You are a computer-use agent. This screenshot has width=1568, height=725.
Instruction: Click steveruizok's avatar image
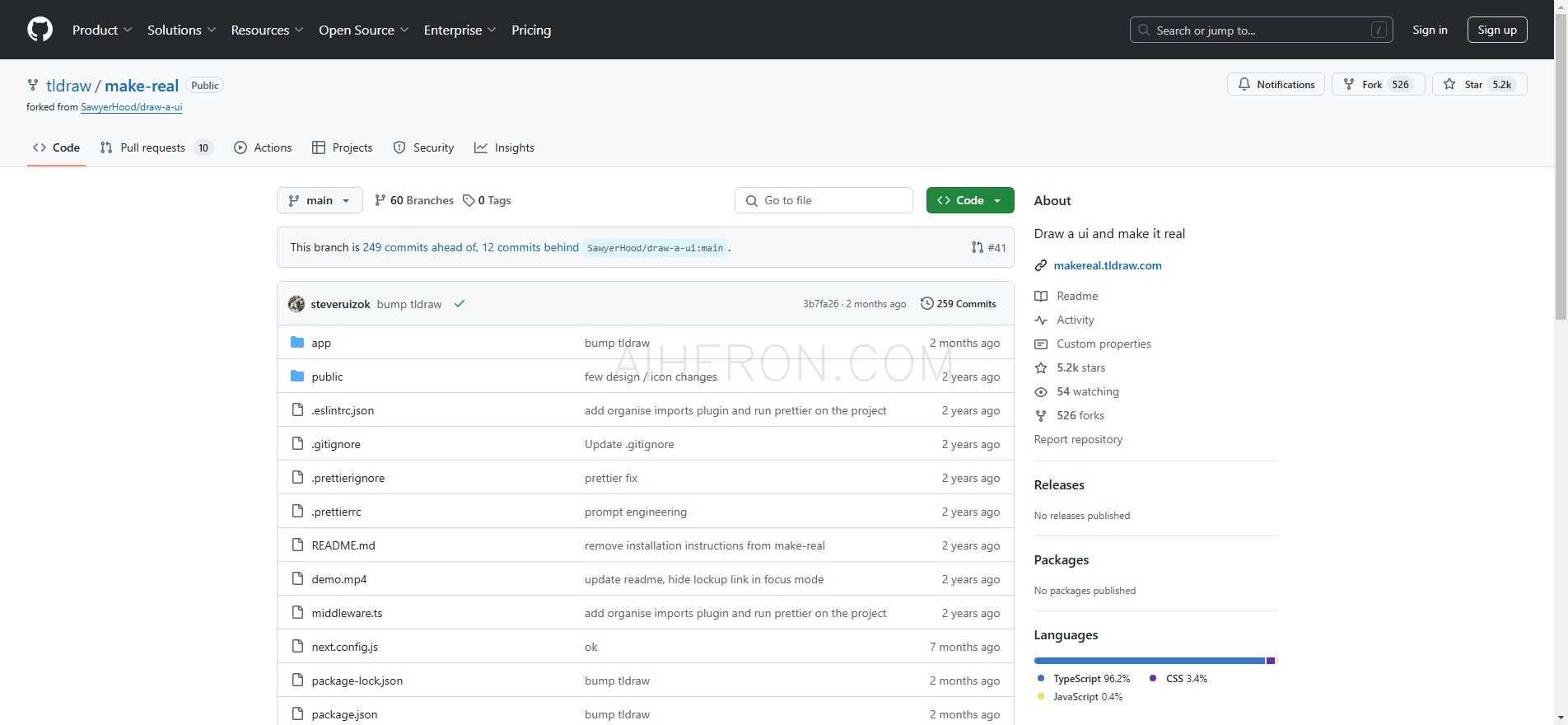tap(296, 304)
